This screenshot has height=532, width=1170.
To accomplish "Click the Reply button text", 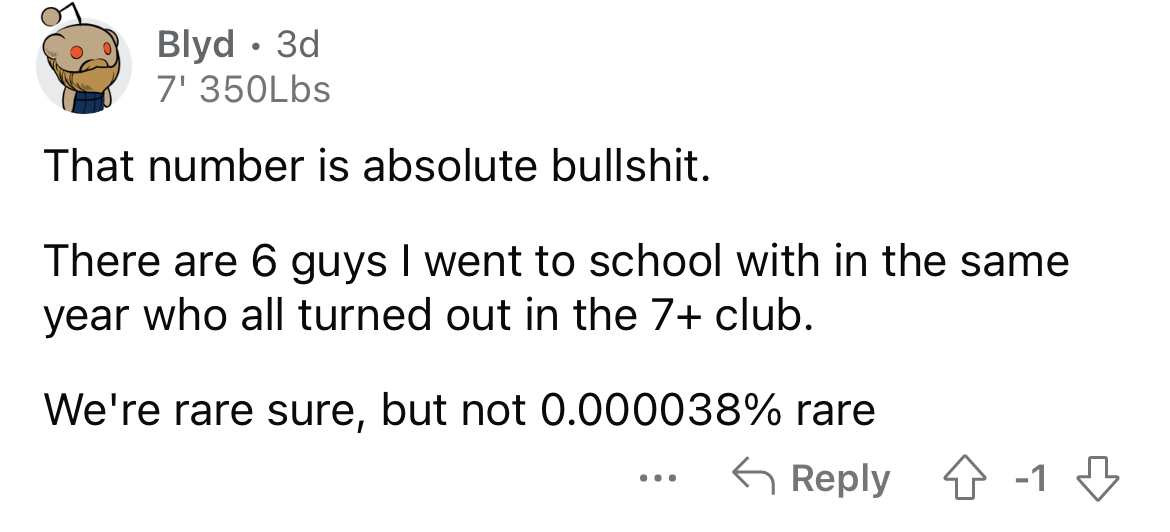I will click(x=840, y=478).
